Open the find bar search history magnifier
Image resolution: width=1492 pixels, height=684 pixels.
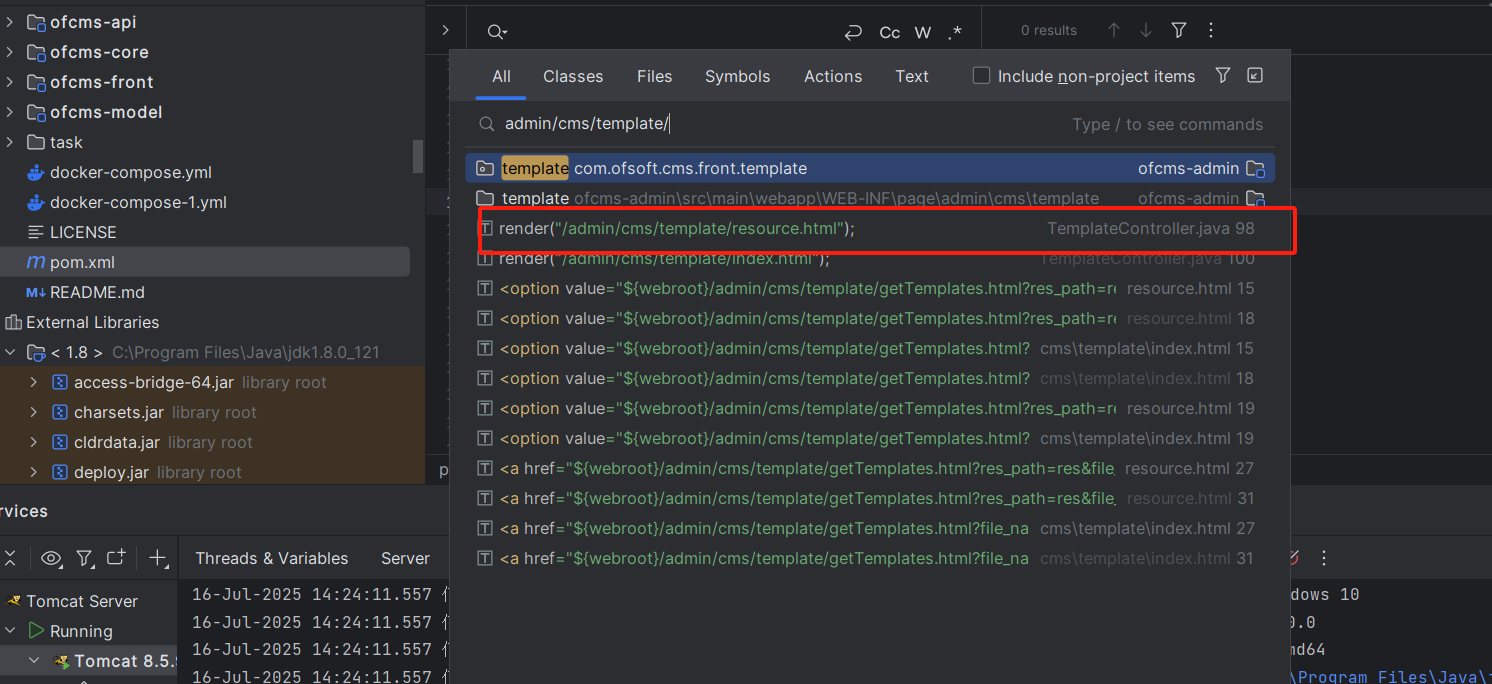[496, 32]
